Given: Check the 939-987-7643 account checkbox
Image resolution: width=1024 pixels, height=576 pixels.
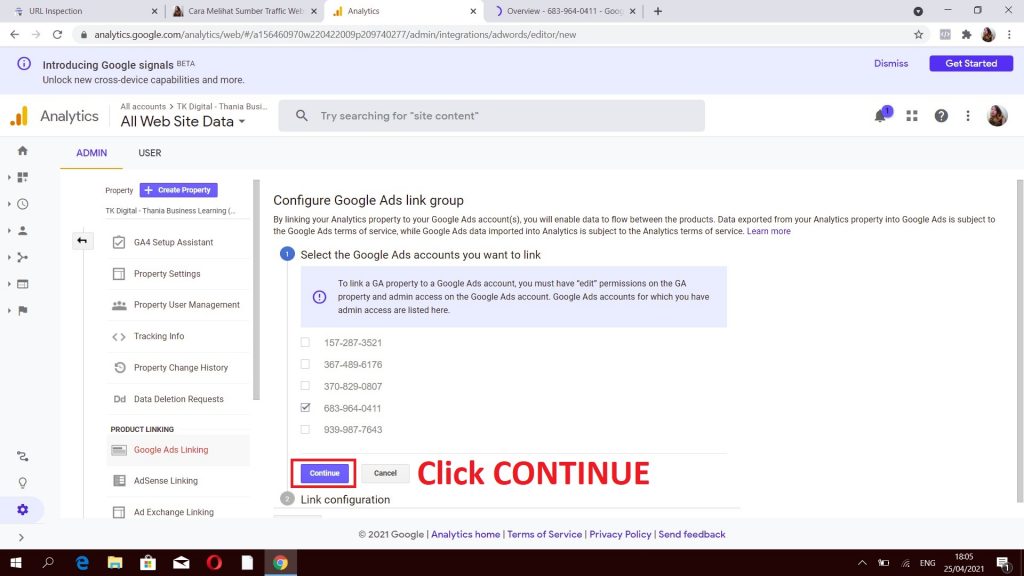Looking at the screenshot, I should [305, 430].
